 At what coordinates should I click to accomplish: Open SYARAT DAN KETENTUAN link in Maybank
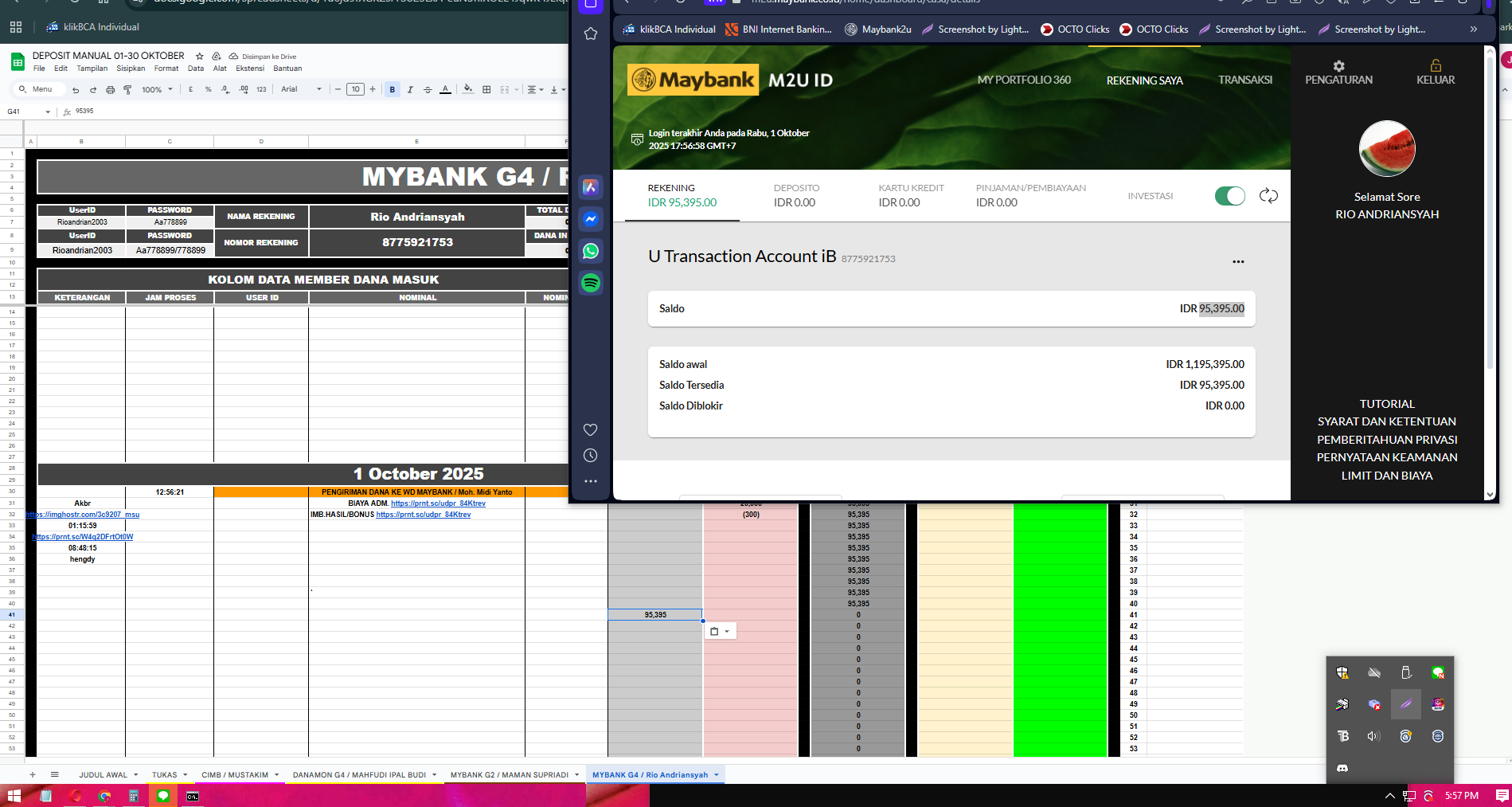click(1387, 421)
